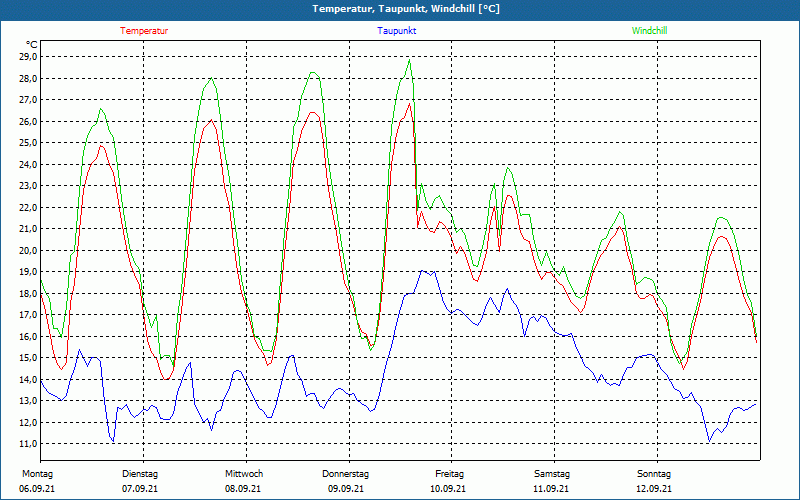
Task: Select the Dienstag day label
Action: 139,473
